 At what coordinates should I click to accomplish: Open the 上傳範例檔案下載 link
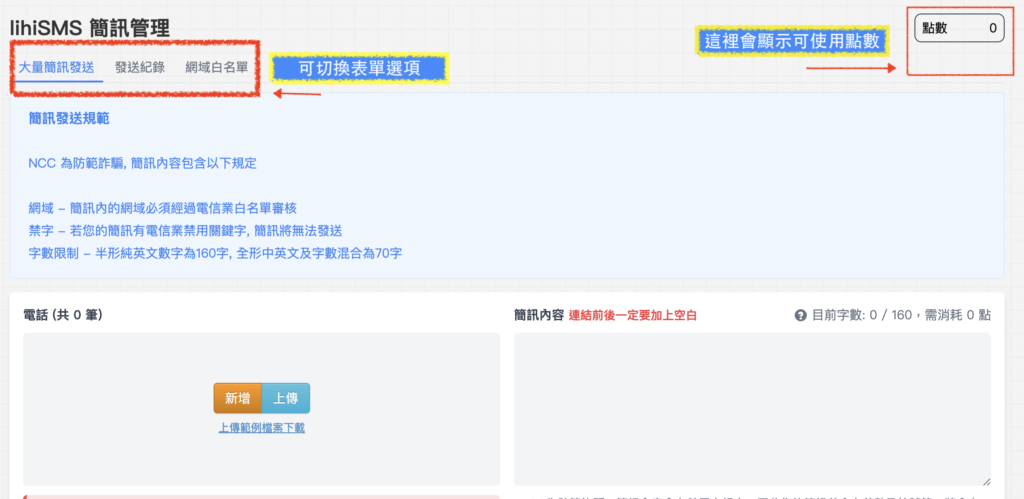(261, 428)
